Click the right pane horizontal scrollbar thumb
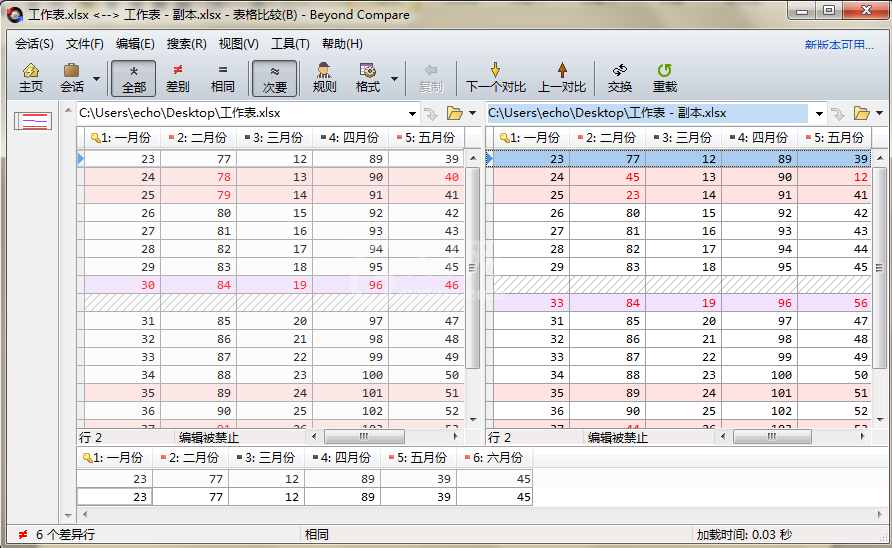This screenshot has height=548, width=892. 772,436
